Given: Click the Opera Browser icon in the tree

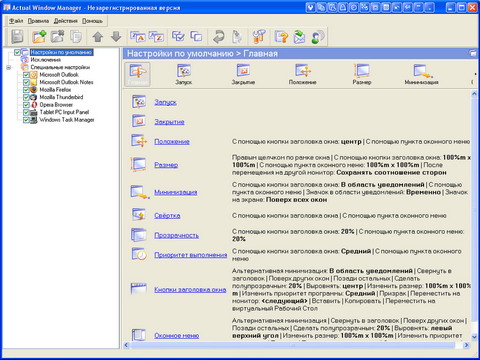Looking at the screenshot, I should tap(33, 105).
